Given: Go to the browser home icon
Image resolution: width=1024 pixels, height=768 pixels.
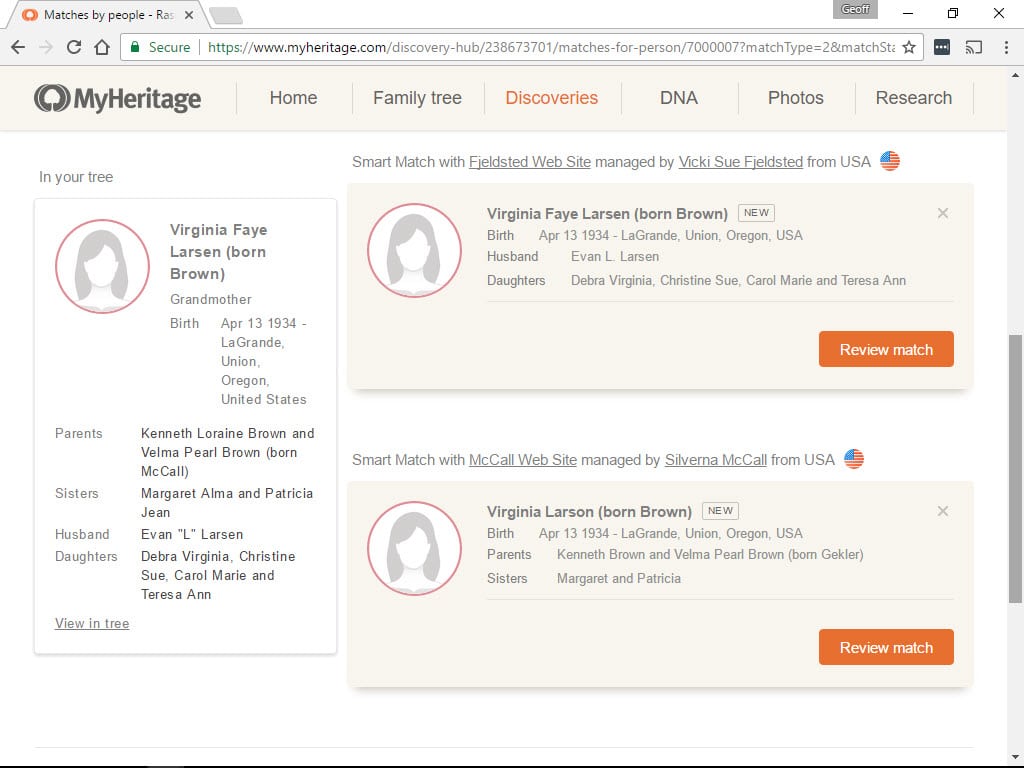Looking at the screenshot, I should [102, 47].
